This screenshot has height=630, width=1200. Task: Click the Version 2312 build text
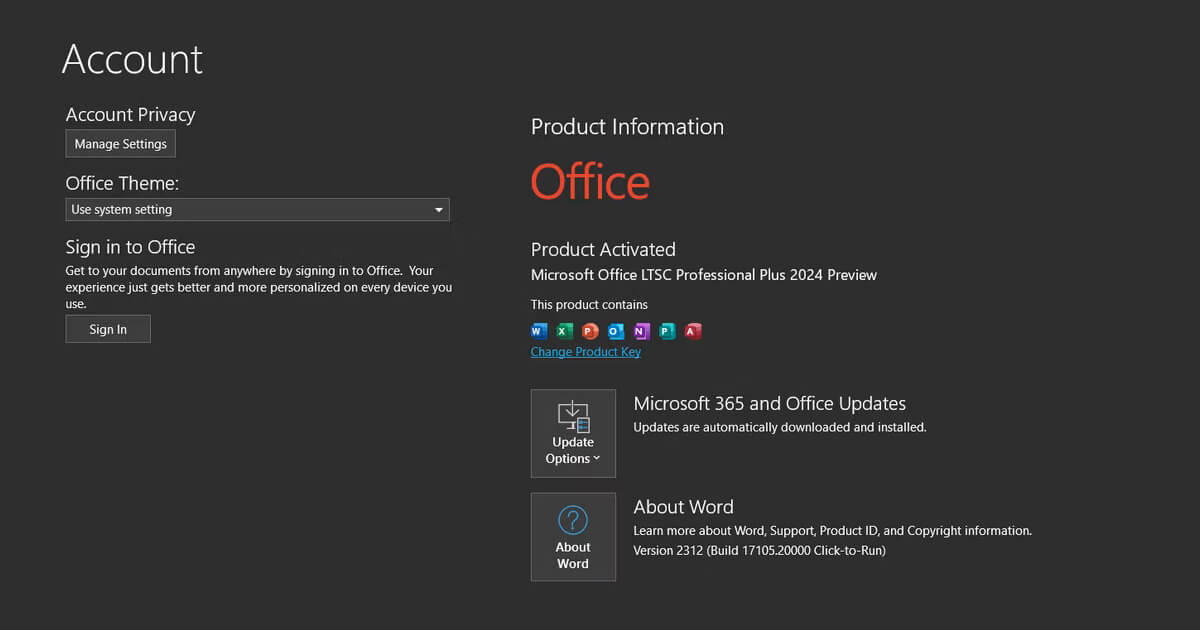[759, 551]
